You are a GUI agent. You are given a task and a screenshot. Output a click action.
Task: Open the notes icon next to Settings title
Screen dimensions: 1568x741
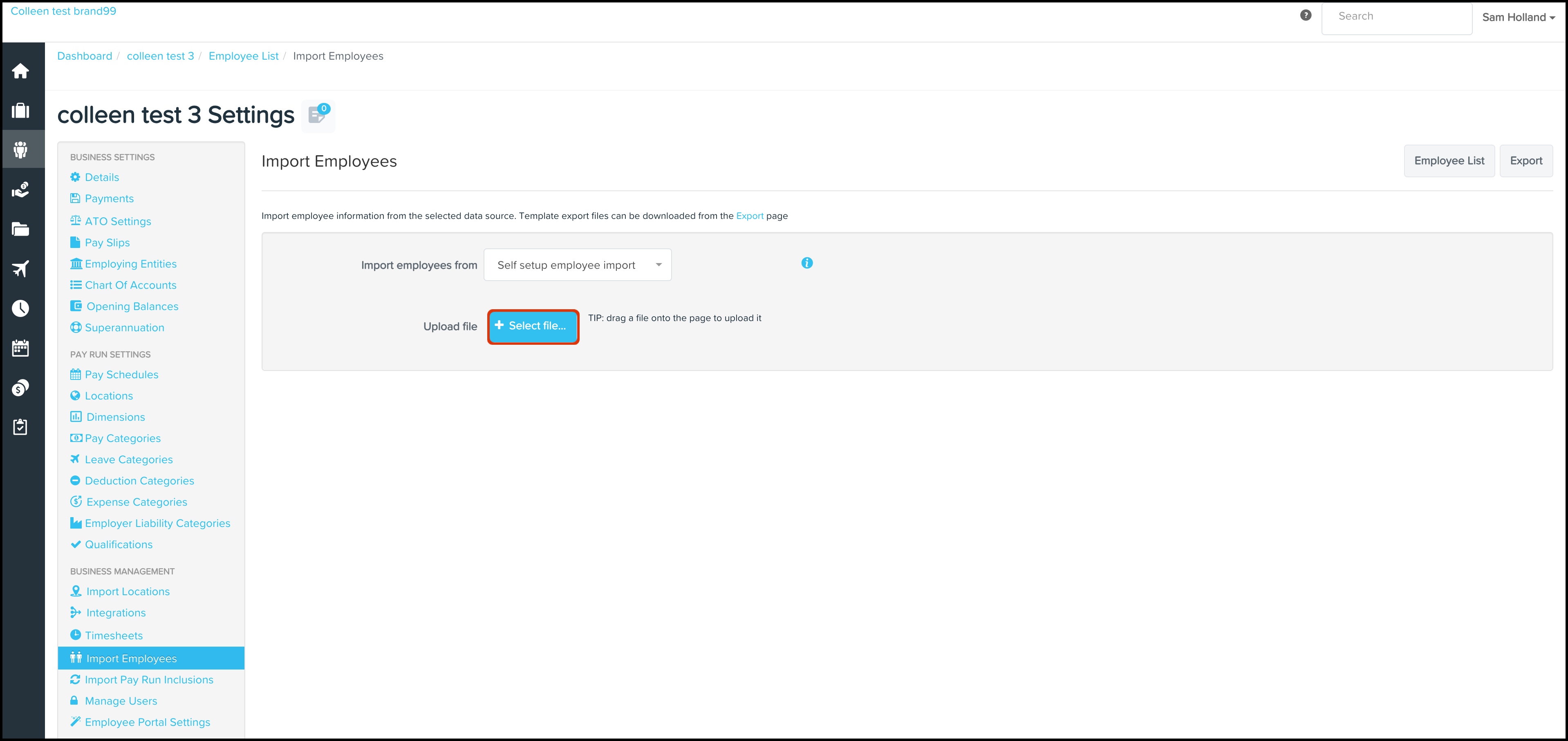coord(318,115)
